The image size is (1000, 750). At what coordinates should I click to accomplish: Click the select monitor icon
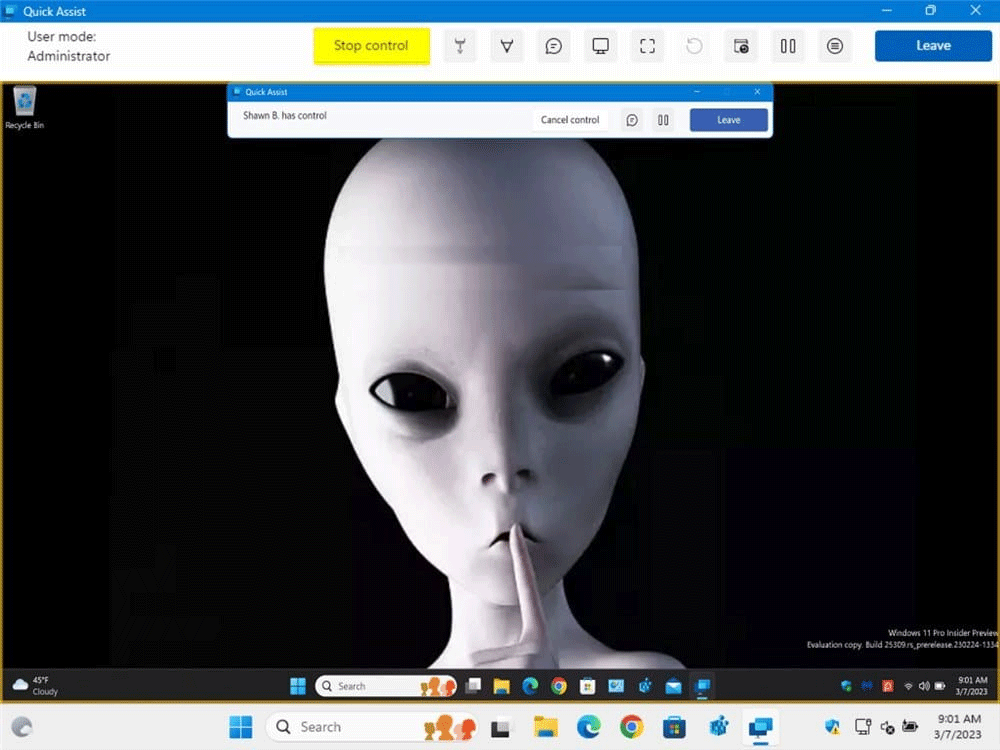[600, 46]
